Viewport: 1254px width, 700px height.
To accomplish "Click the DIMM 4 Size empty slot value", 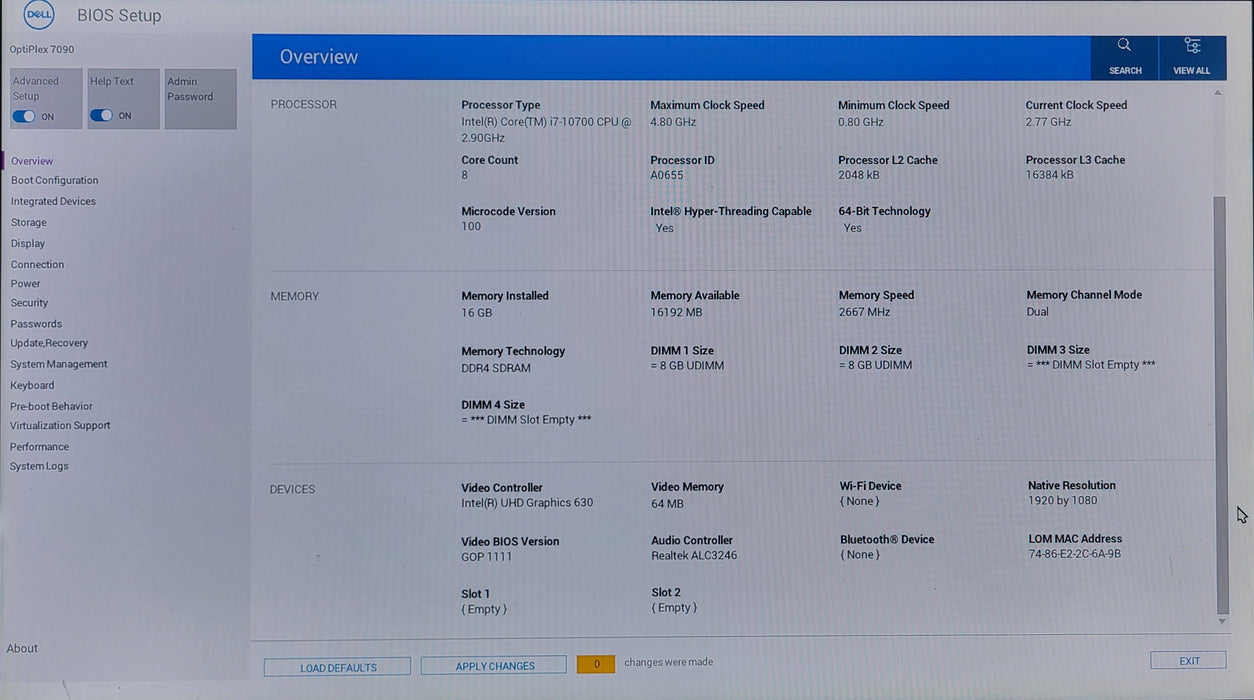I will [526, 420].
